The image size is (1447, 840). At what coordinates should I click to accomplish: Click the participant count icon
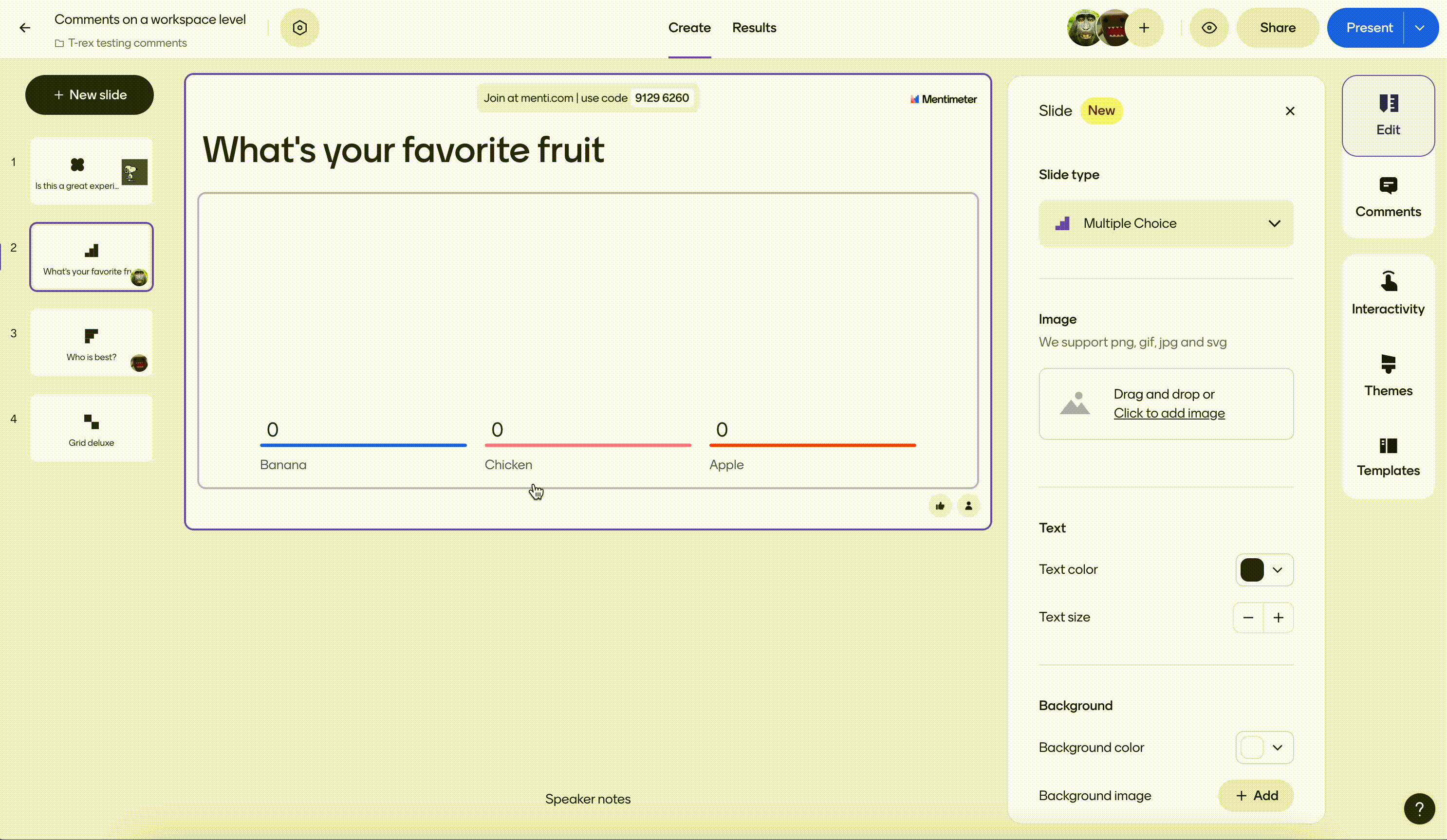tap(968, 505)
